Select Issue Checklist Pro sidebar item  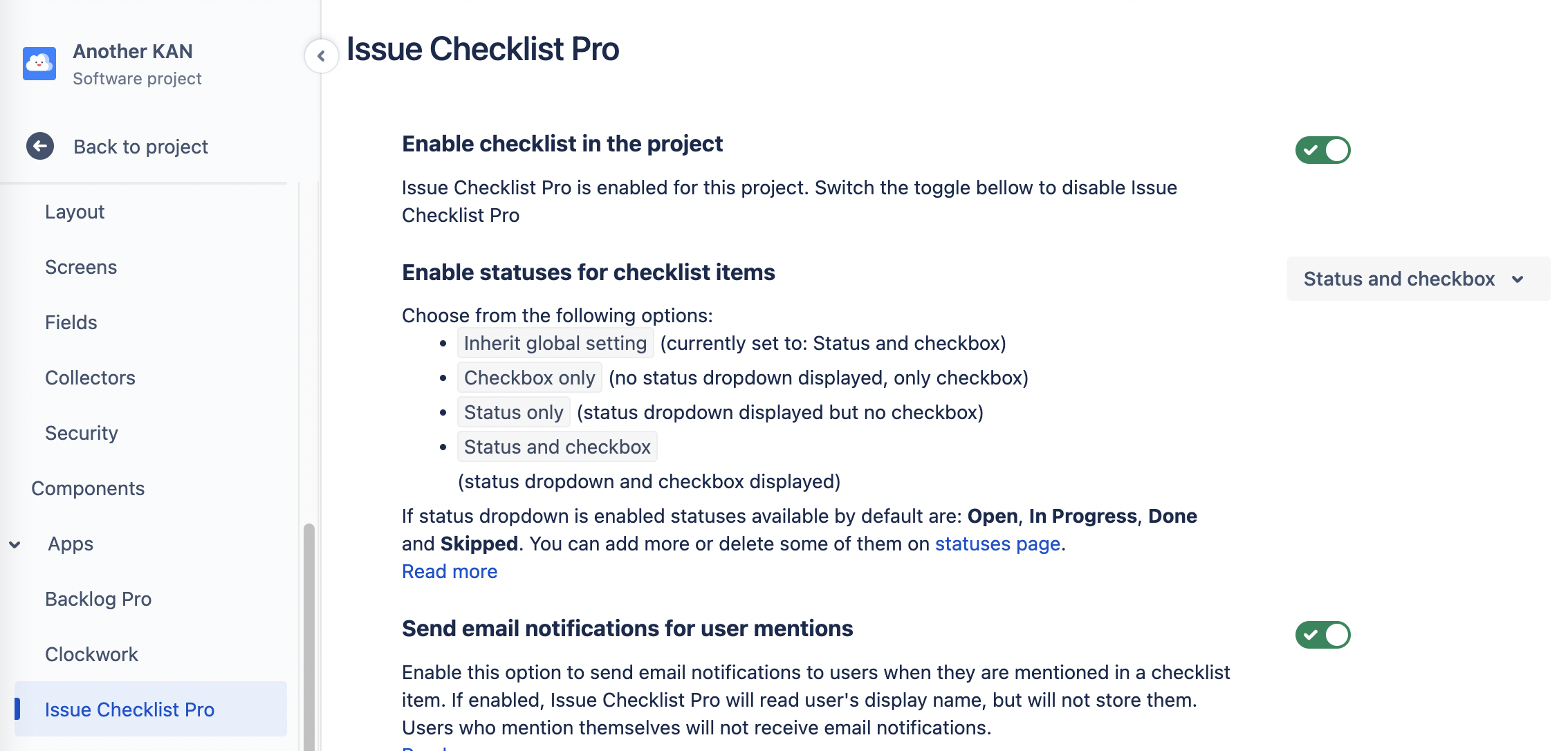click(129, 710)
